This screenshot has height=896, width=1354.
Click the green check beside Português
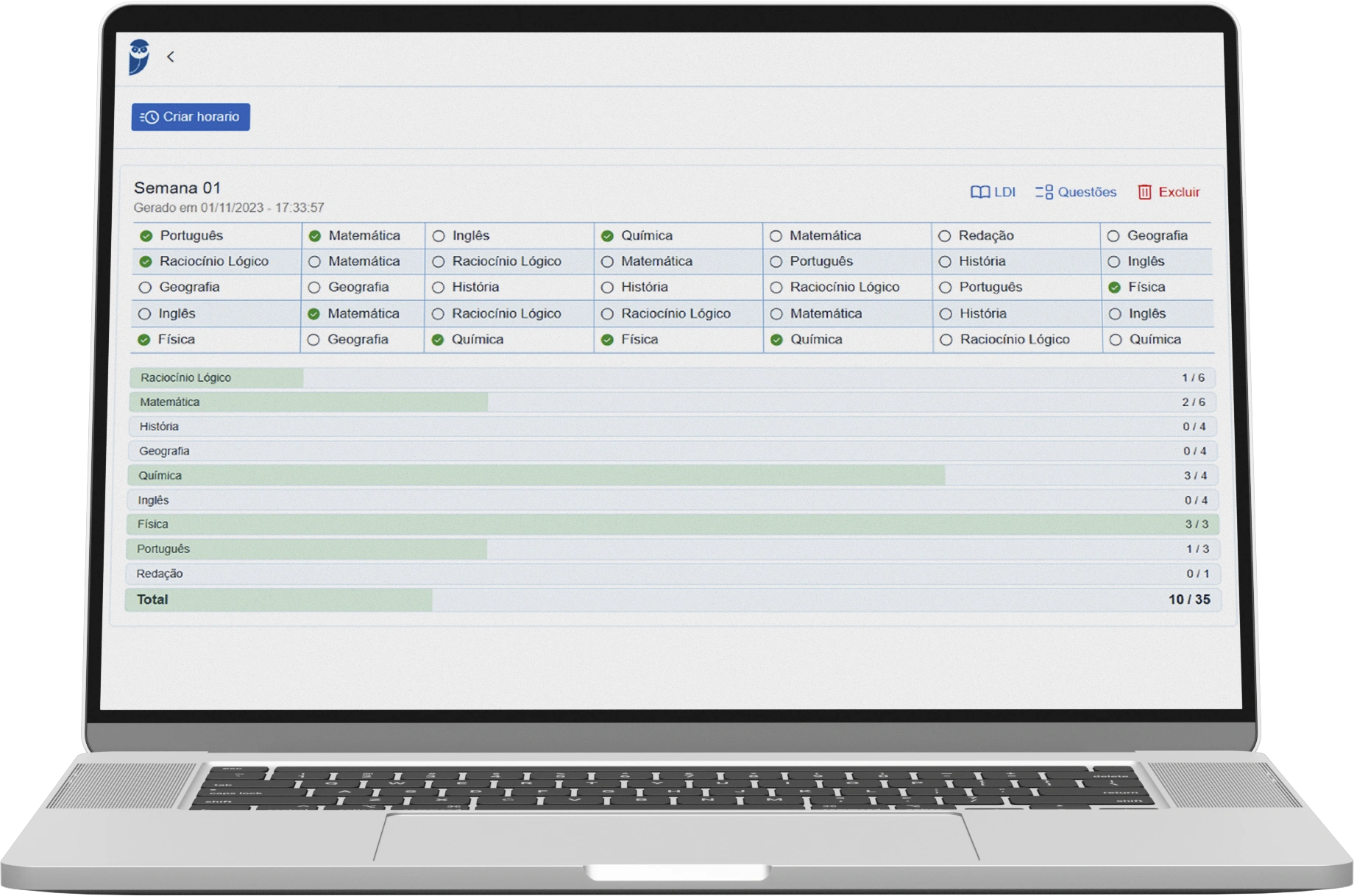(x=146, y=236)
